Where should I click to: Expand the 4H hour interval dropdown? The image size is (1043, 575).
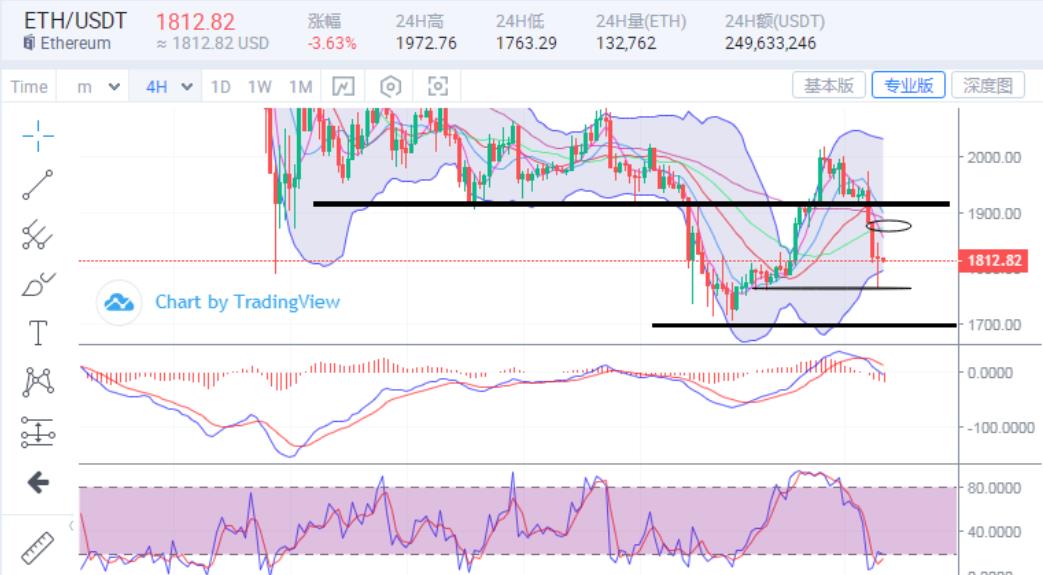[x=168, y=86]
